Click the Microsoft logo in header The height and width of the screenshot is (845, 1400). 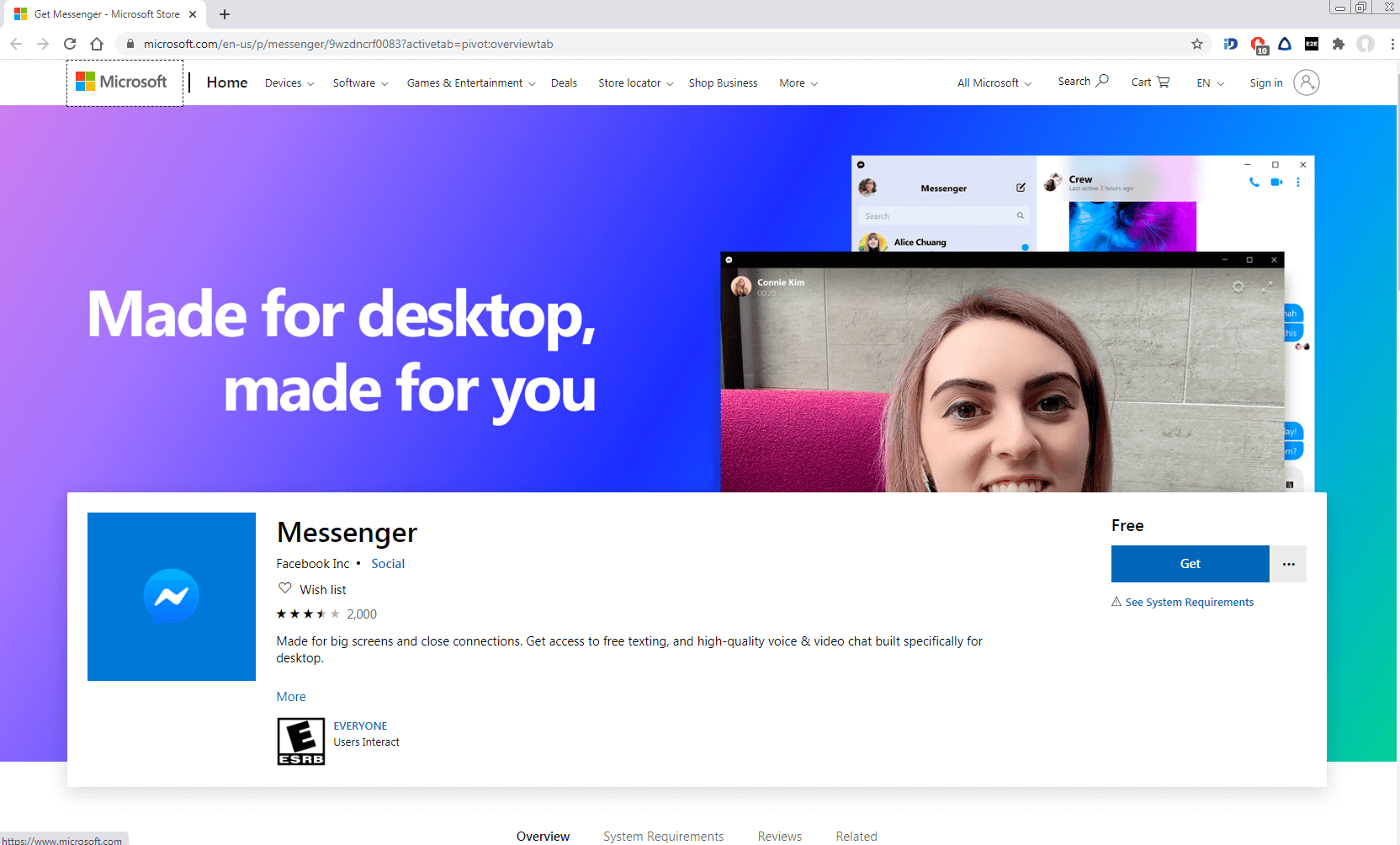click(122, 82)
